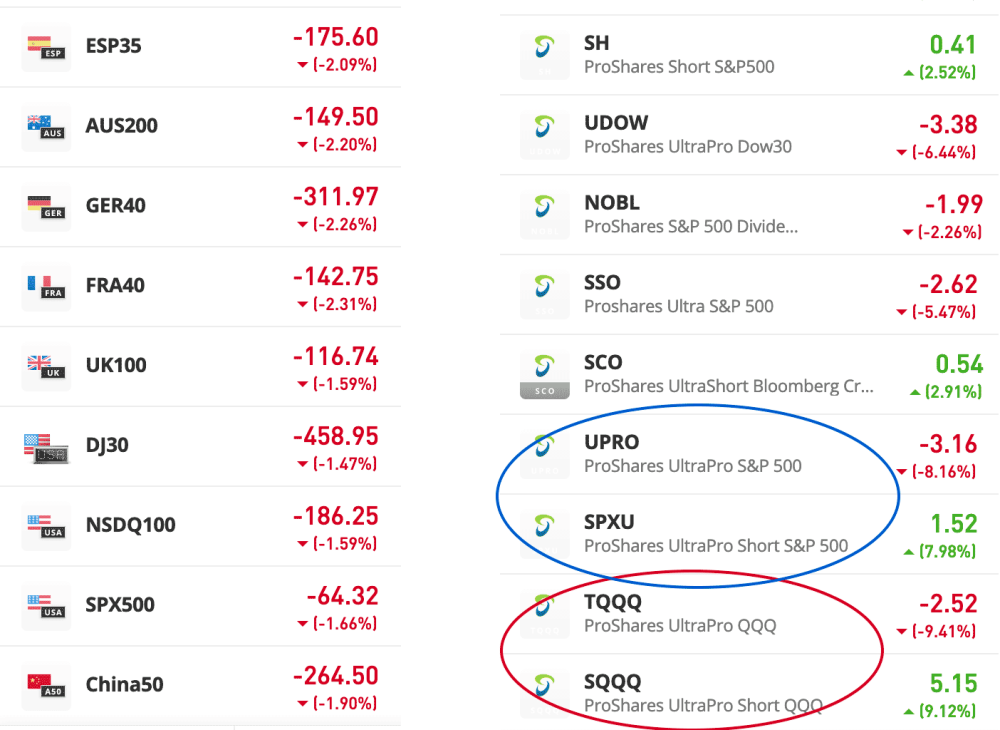This screenshot has height=730, width=1000.
Task: Click the ProShares logo next to SH
Action: [544, 55]
